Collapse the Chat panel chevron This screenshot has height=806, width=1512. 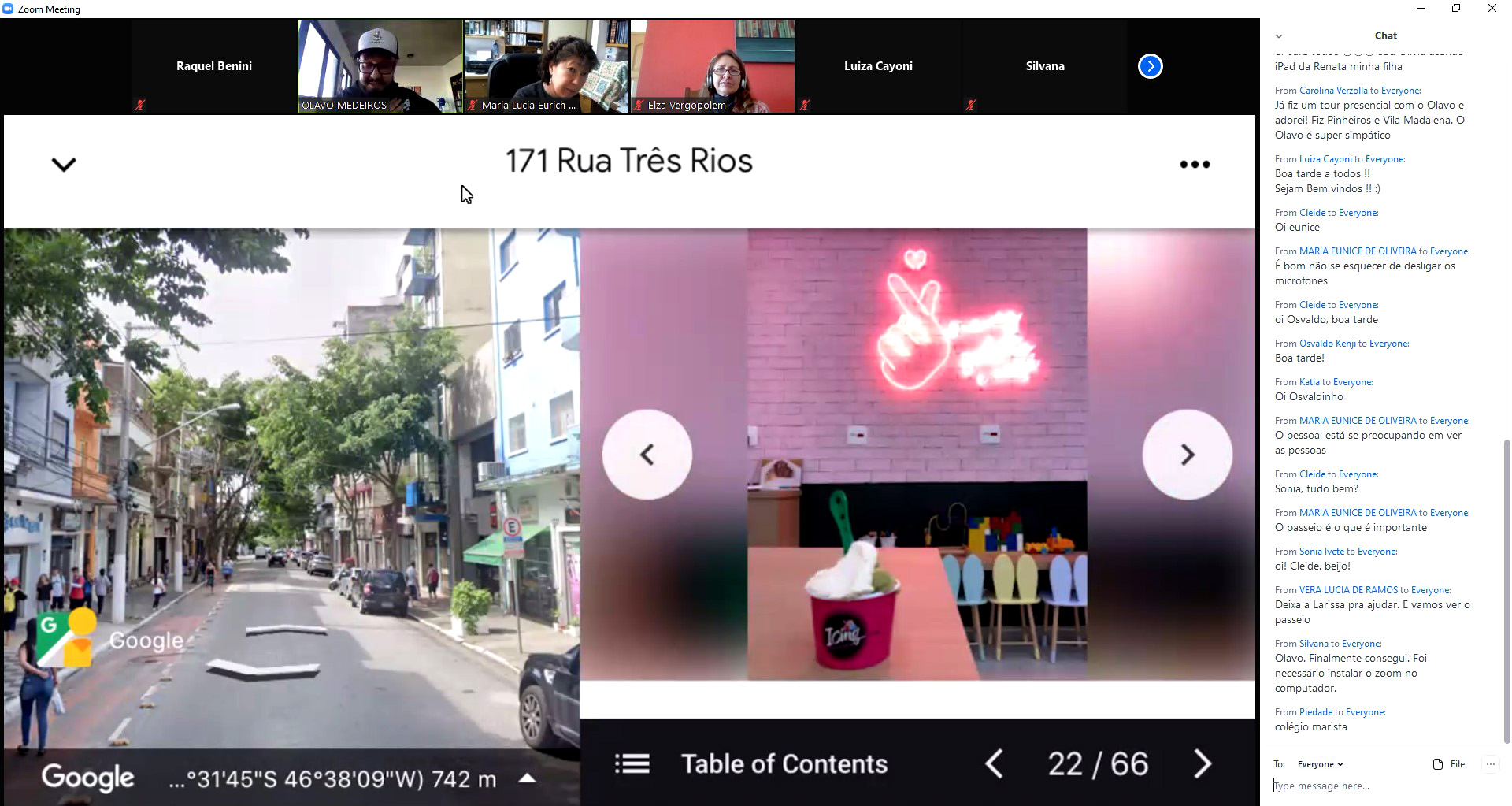pos(1279,36)
